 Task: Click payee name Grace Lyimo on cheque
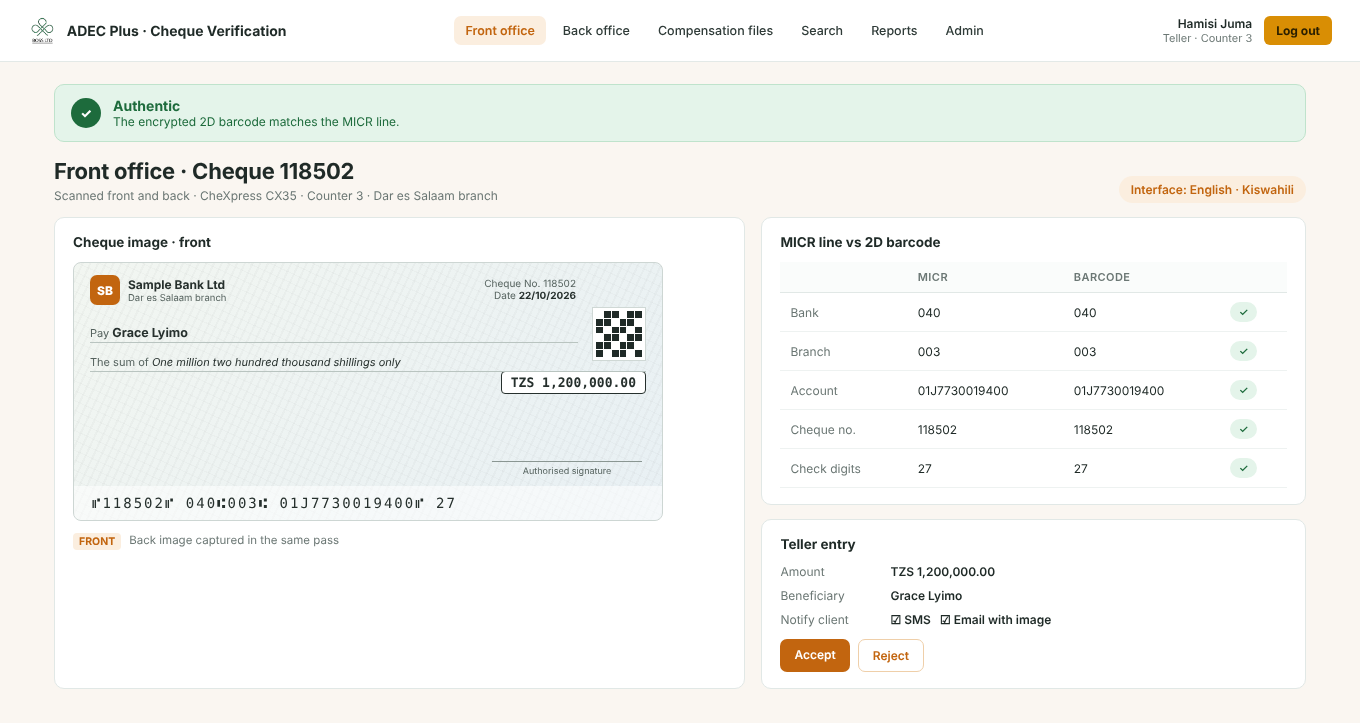click(x=150, y=333)
